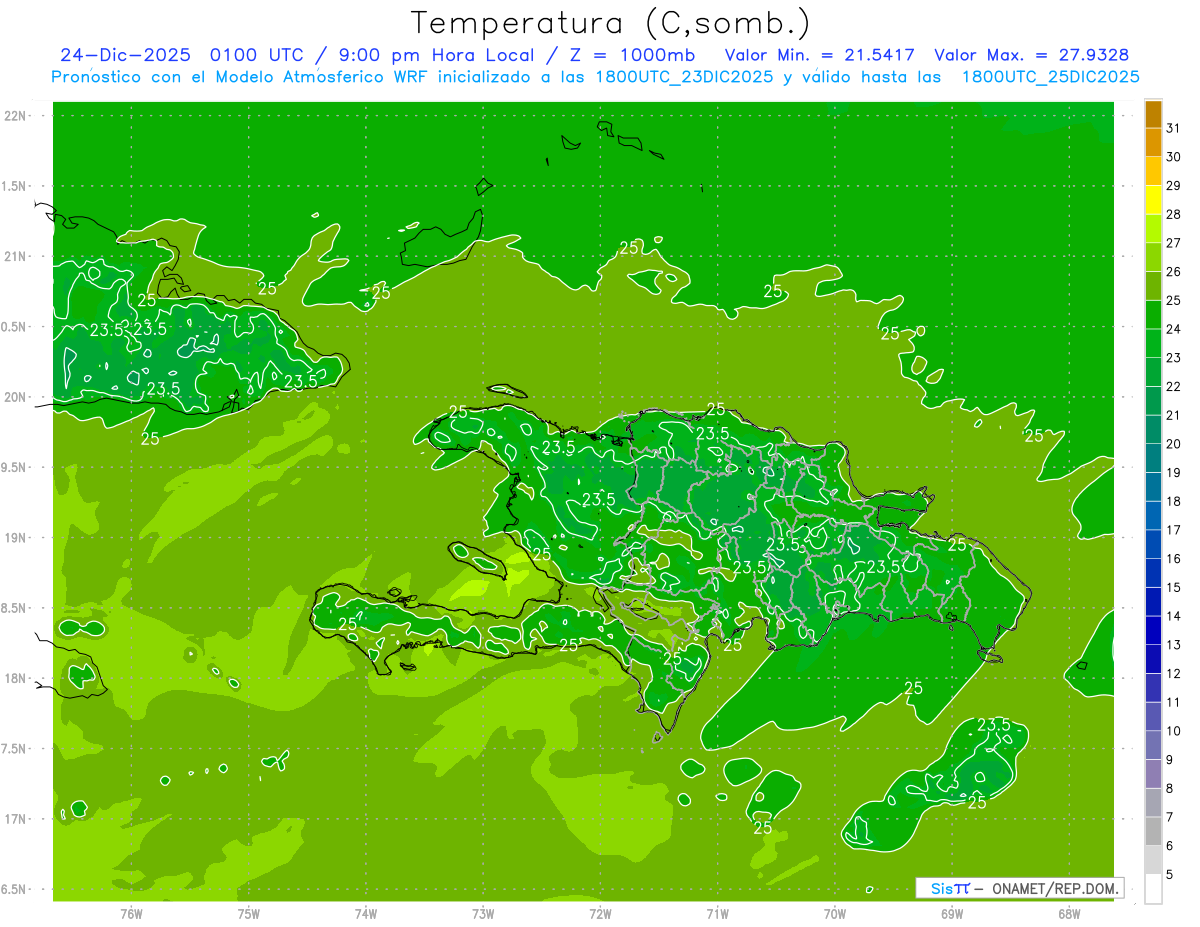Click the title Temperatura (C,somb.)
This screenshot has width=1200, height=927.
pos(611,23)
